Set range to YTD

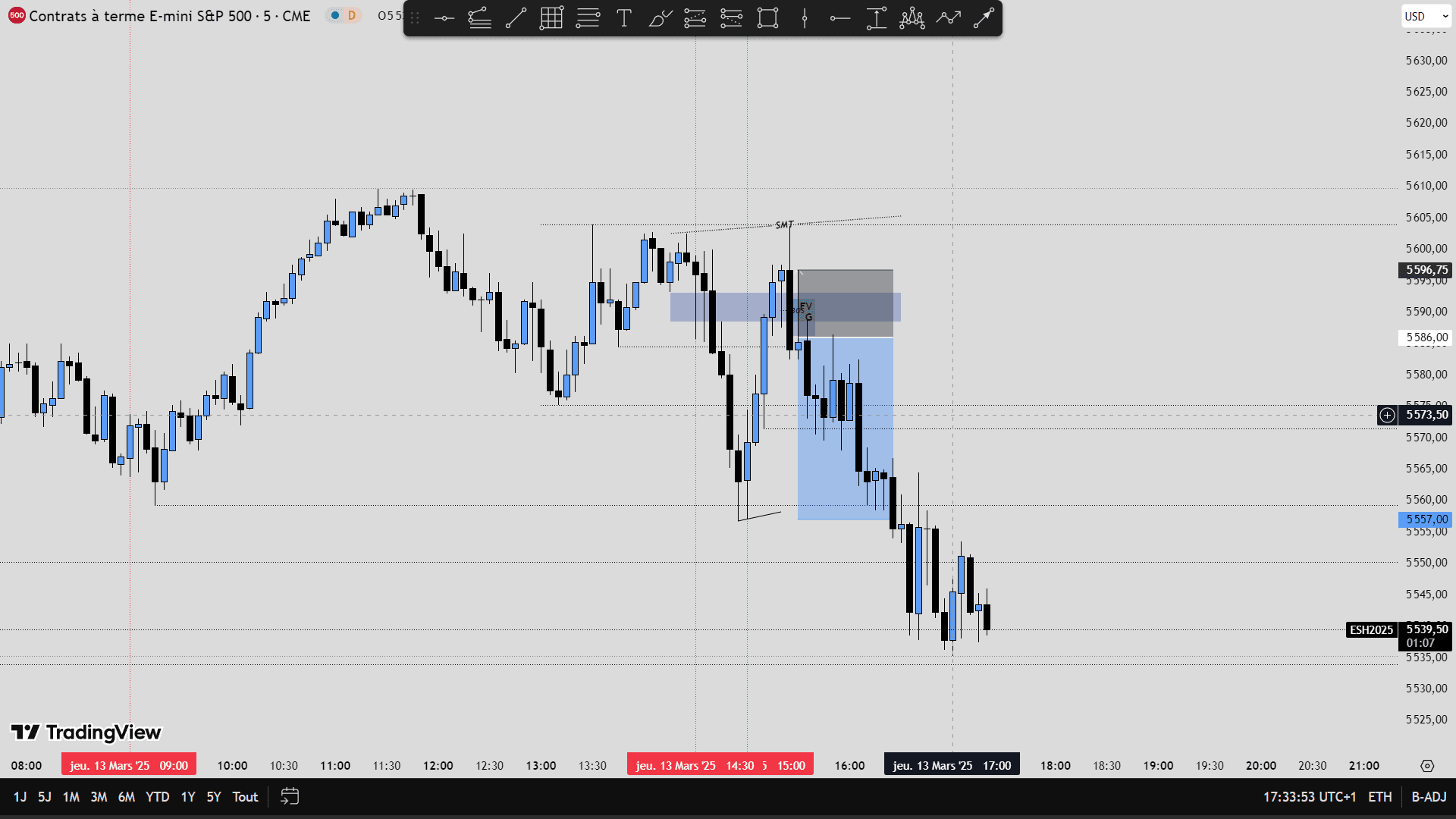coord(157,797)
